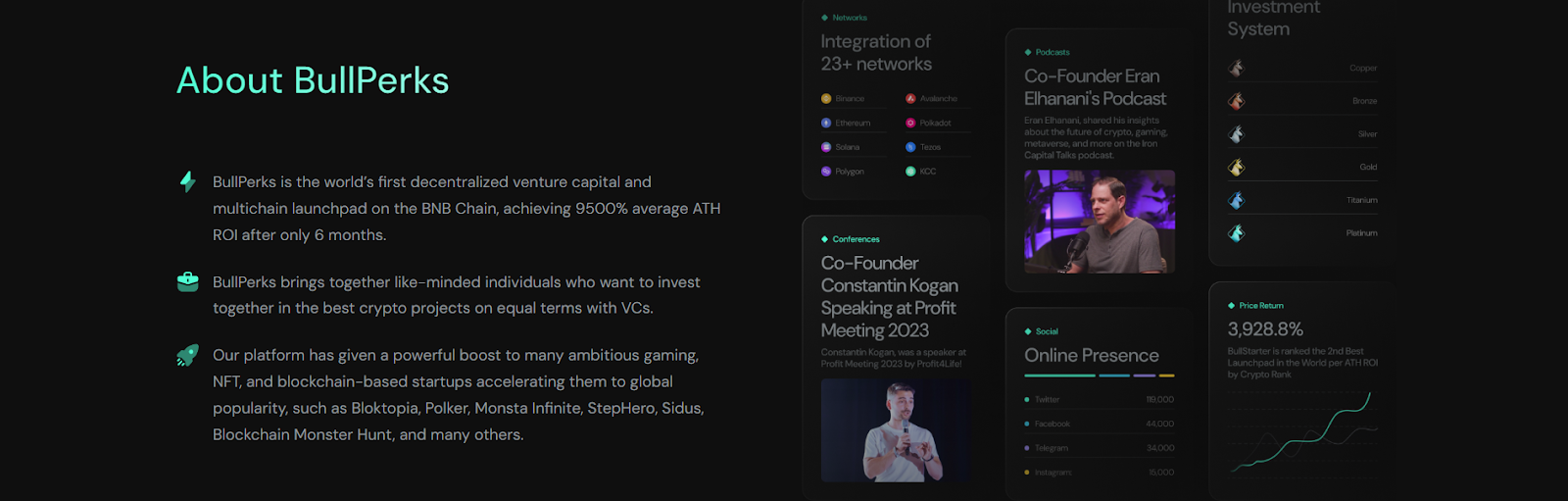The image size is (1568, 501).
Task: Click the Avalanche network icon
Action: click(x=910, y=99)
